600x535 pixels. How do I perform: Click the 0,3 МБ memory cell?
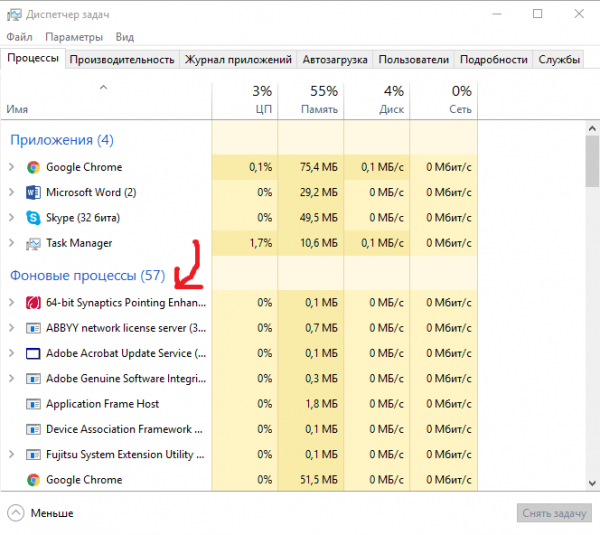coord(311,379)
